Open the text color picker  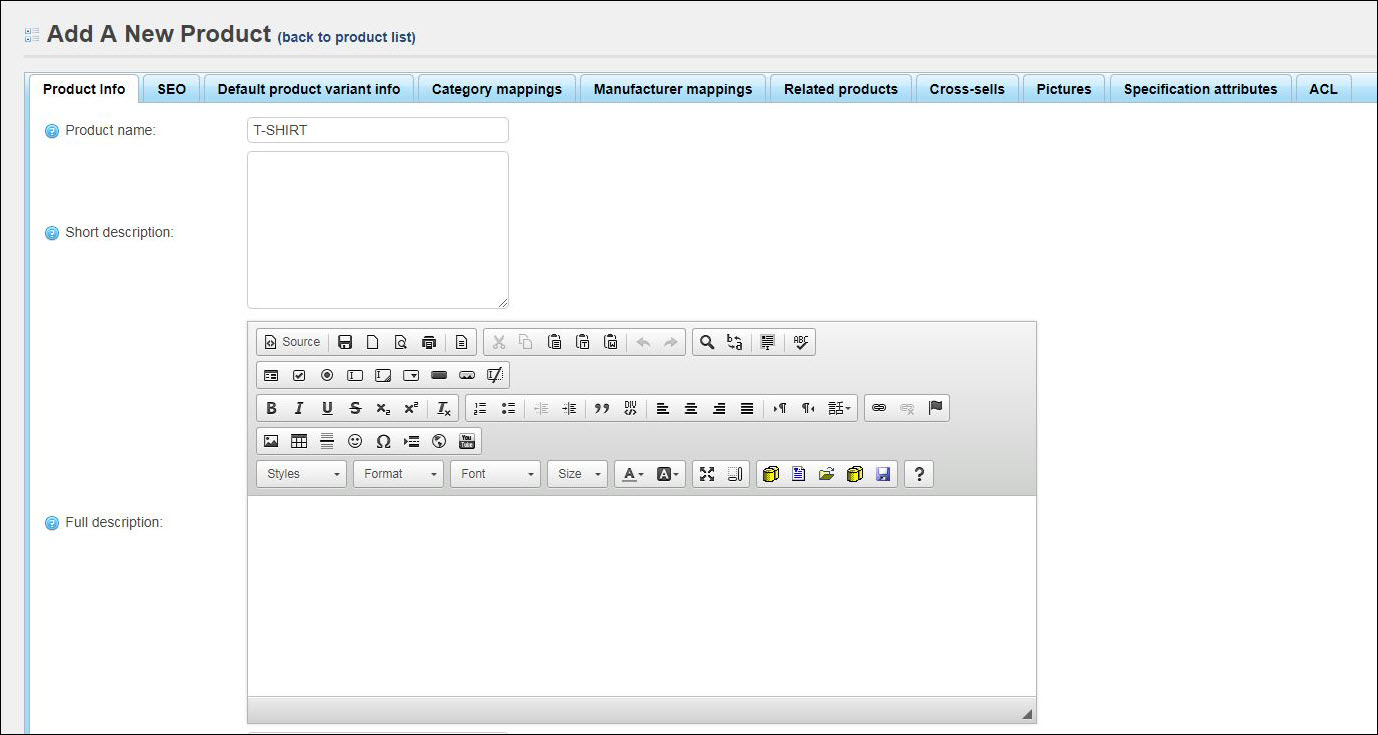point(632,474)
